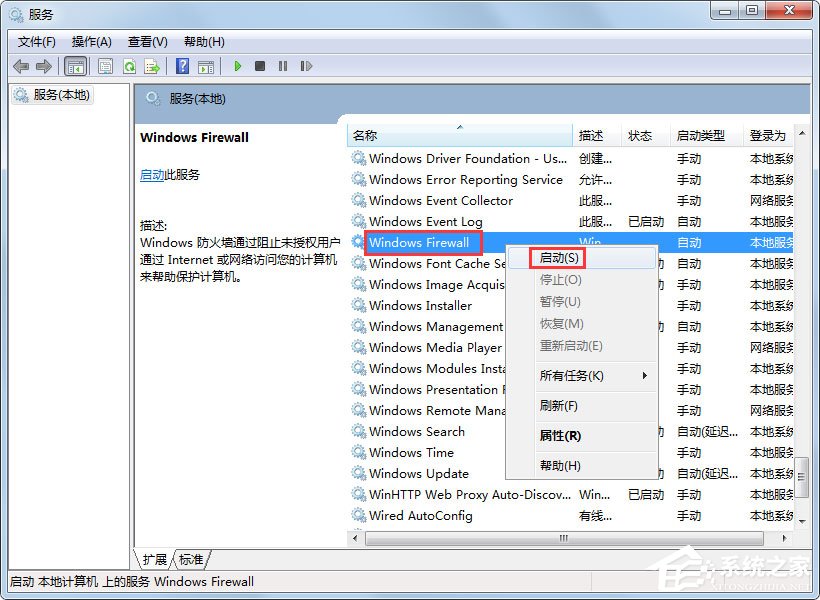Viewport: 820px width, 600px height.
Task: Open the 操作(A) menu
Action: (92, 41)
